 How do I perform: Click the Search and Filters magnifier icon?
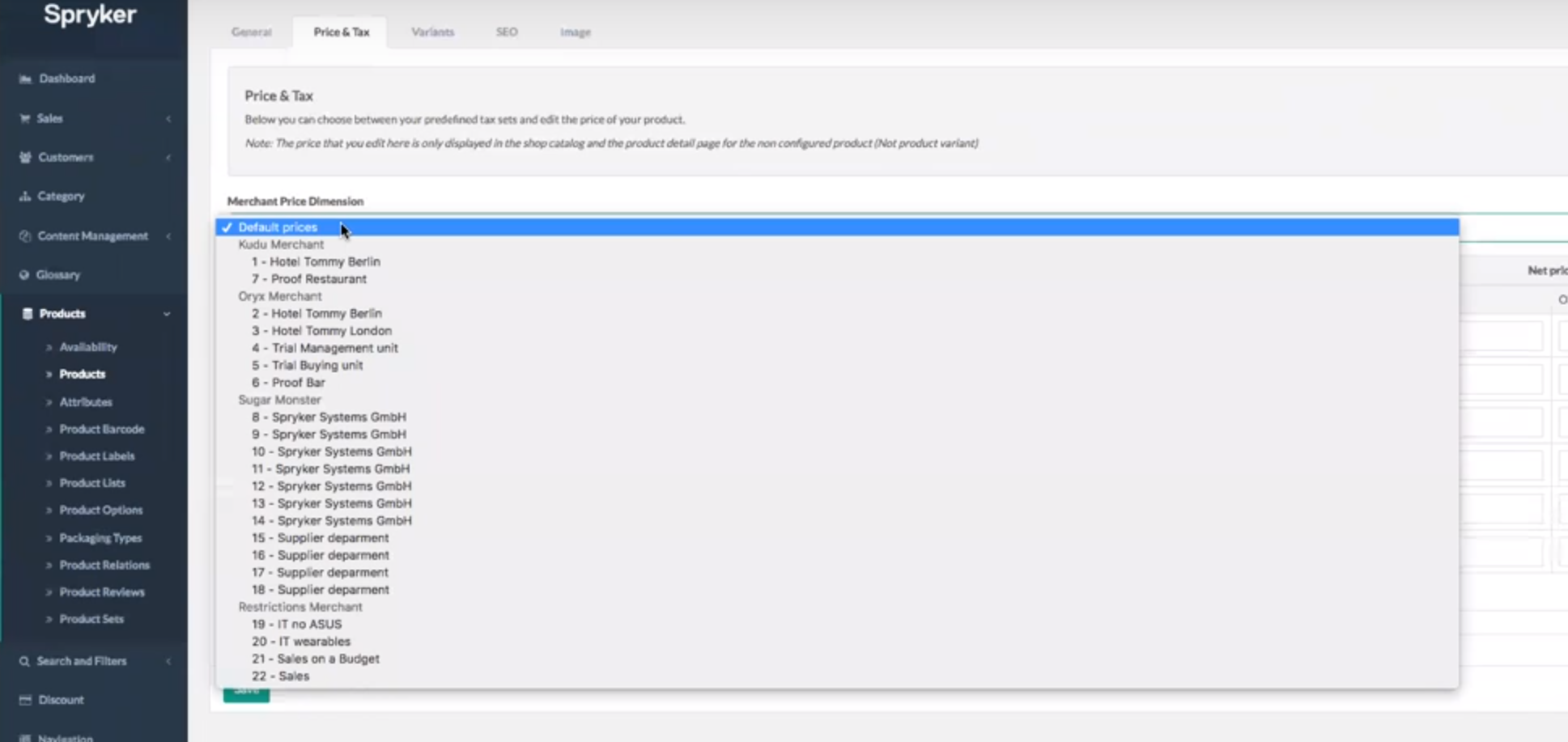(x=25, y=662)
